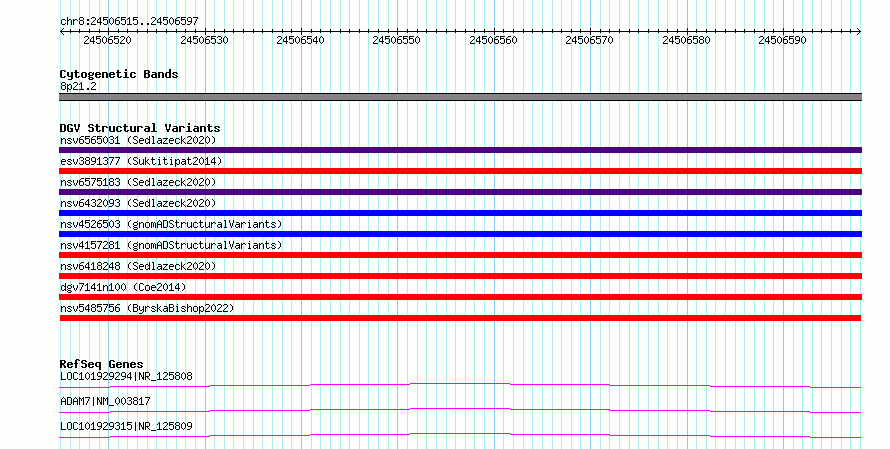890x449 pixels.
Task: Click ruler position label 24506580
Action: [x=686, y=40]
